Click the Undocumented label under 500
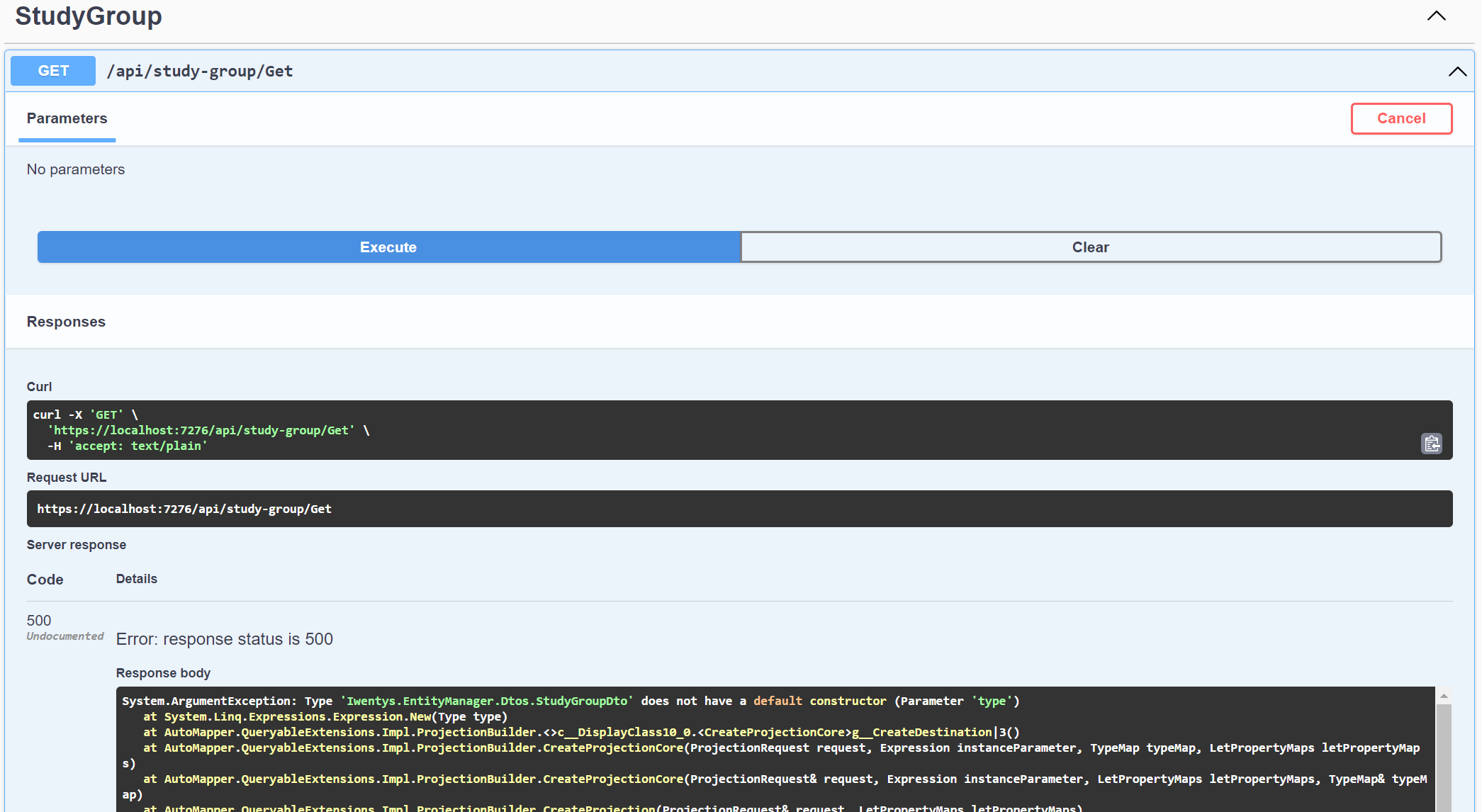 point(65,636)
